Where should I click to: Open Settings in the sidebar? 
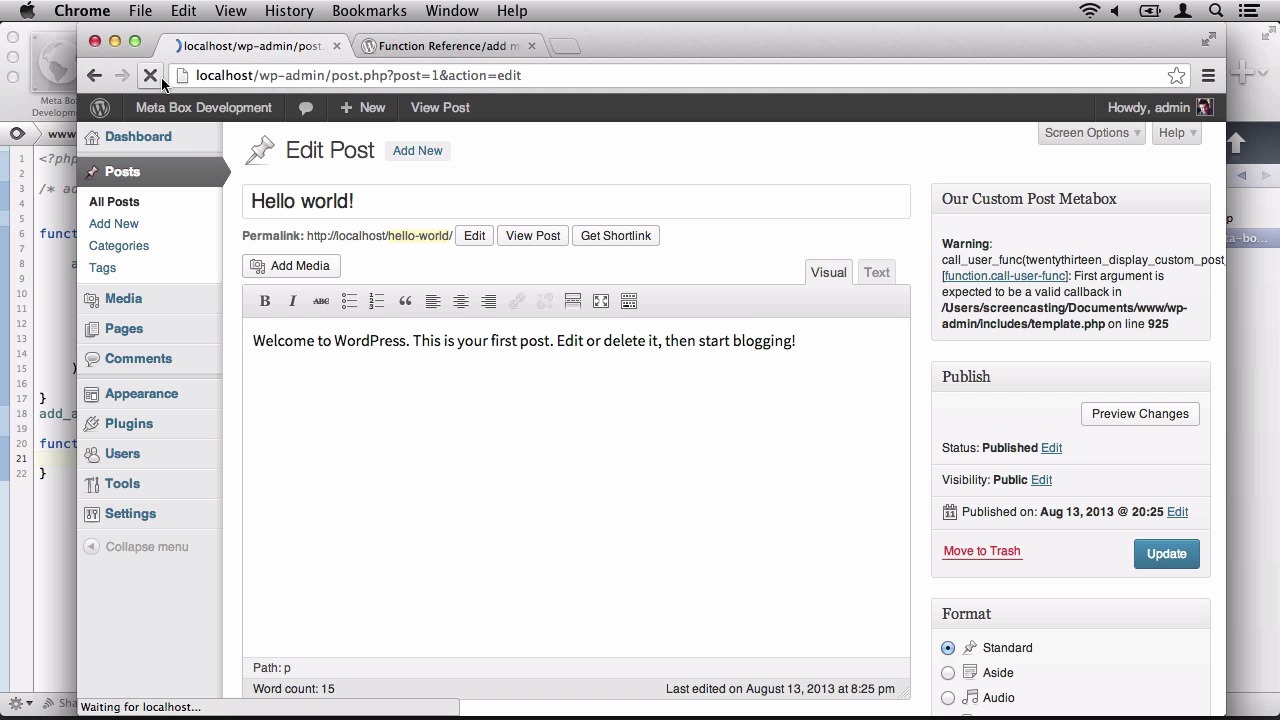(x=130, y=514)
